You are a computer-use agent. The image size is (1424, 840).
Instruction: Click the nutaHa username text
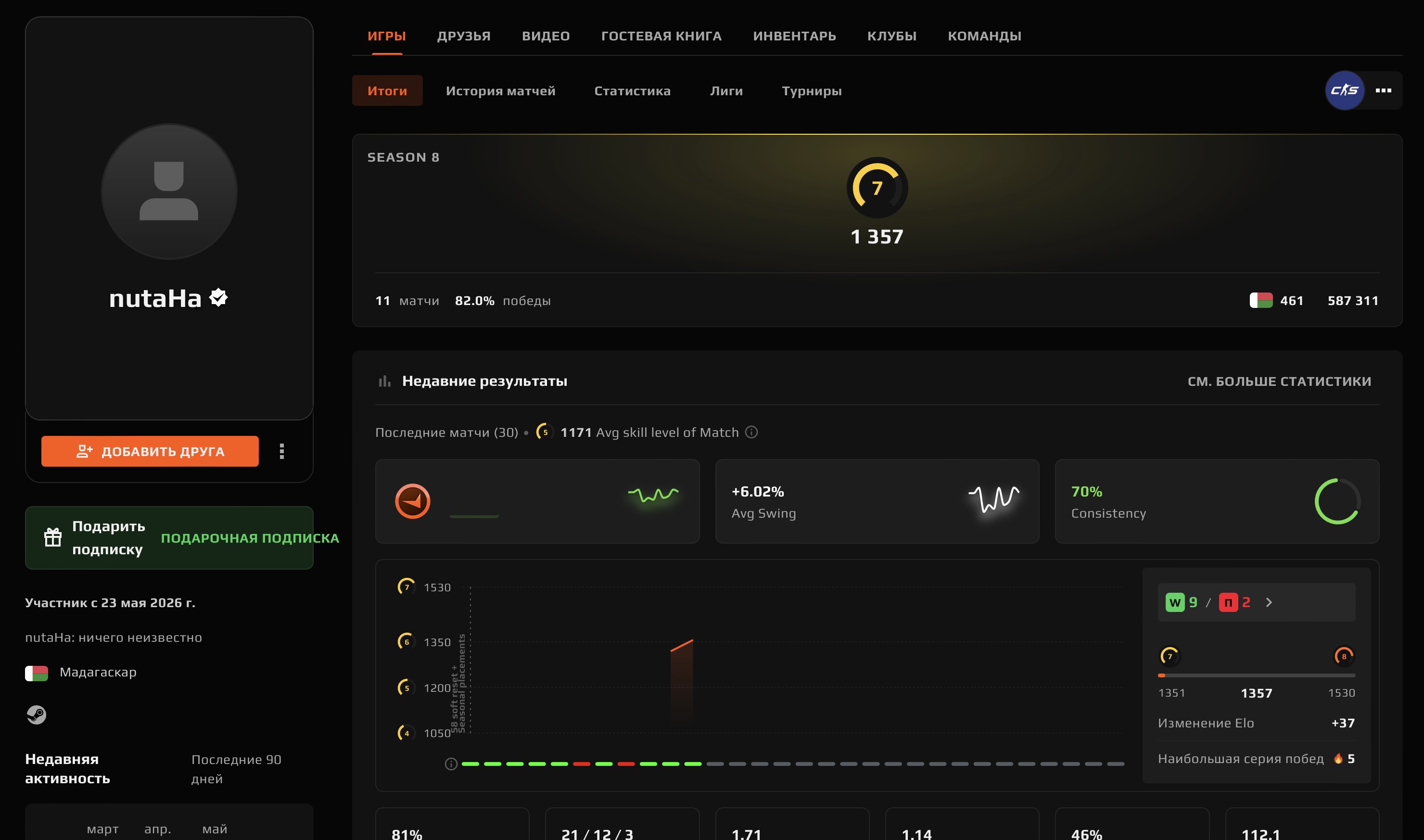[x=155, y=298]
